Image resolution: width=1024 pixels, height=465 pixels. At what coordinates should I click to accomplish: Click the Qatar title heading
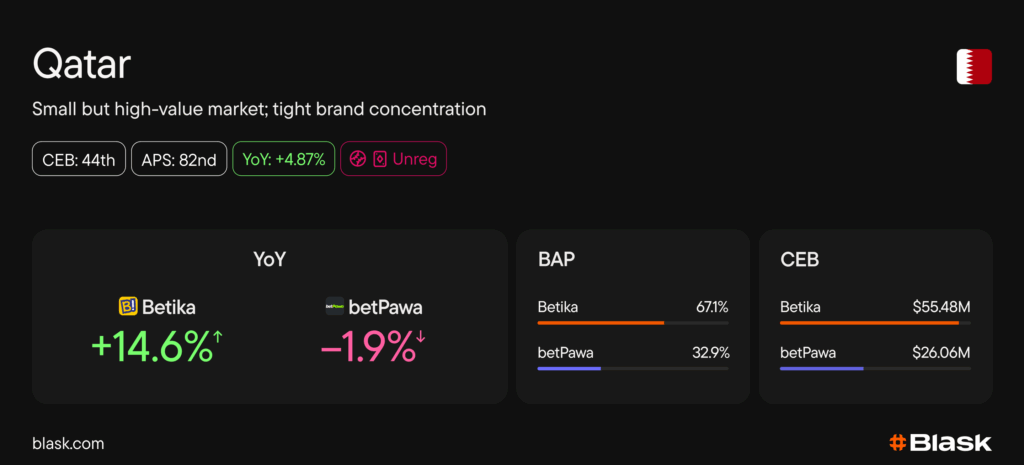click(81, 65)
